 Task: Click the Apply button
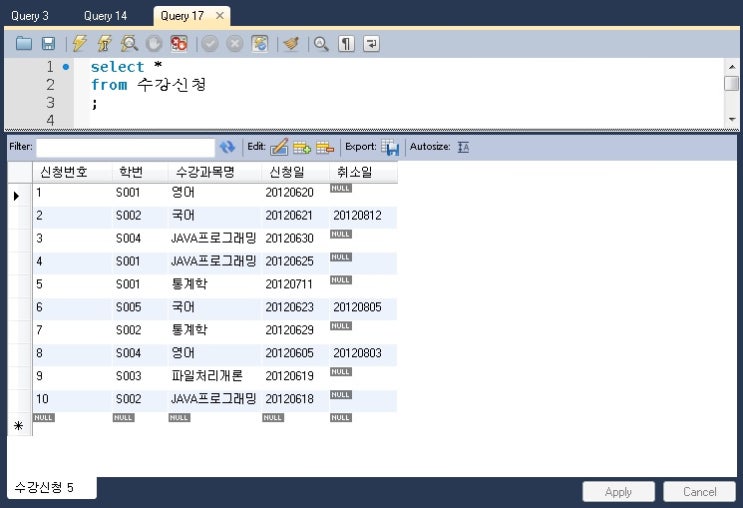pos(618,492)
